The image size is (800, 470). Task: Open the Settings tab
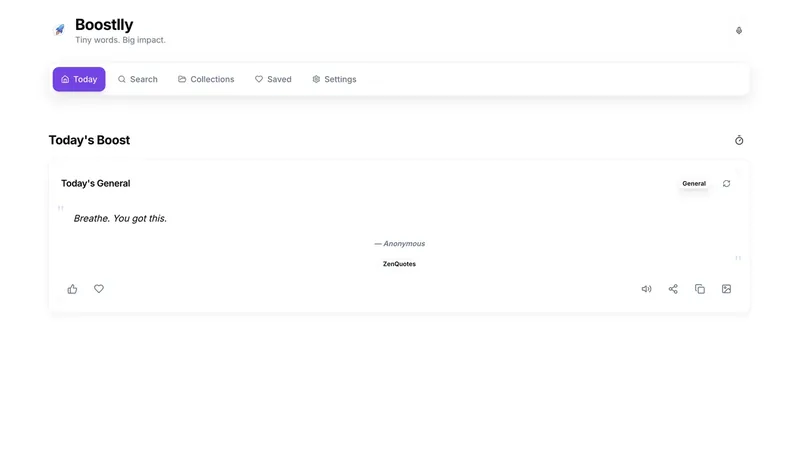coord(334,79)
